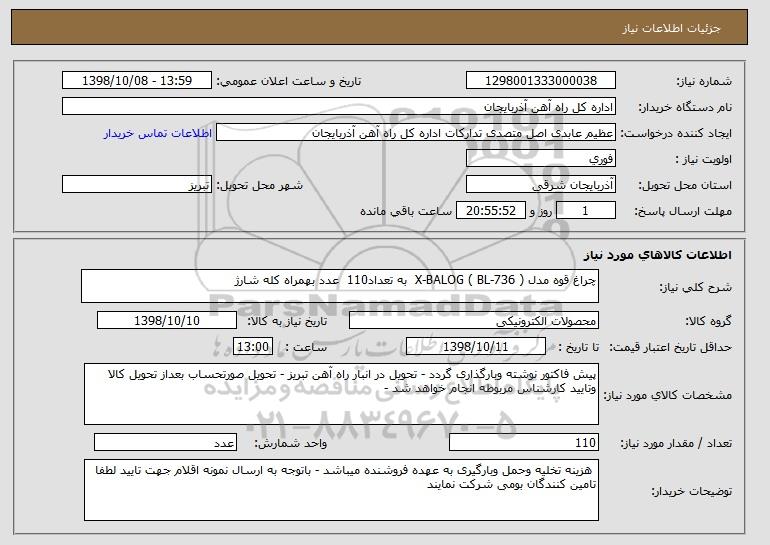The height and width of the screenshot is (545, 770).
Task: Click the time field showing 13:00
Action: (253, 347)
